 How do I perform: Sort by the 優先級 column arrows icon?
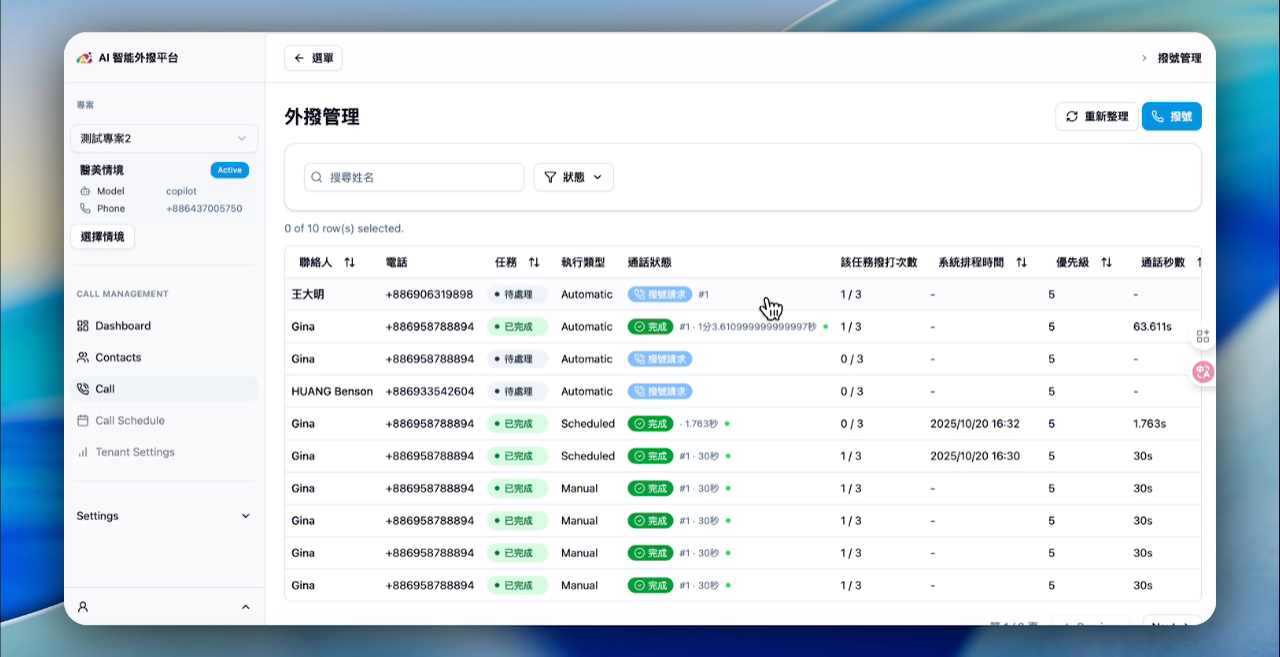1106,263
